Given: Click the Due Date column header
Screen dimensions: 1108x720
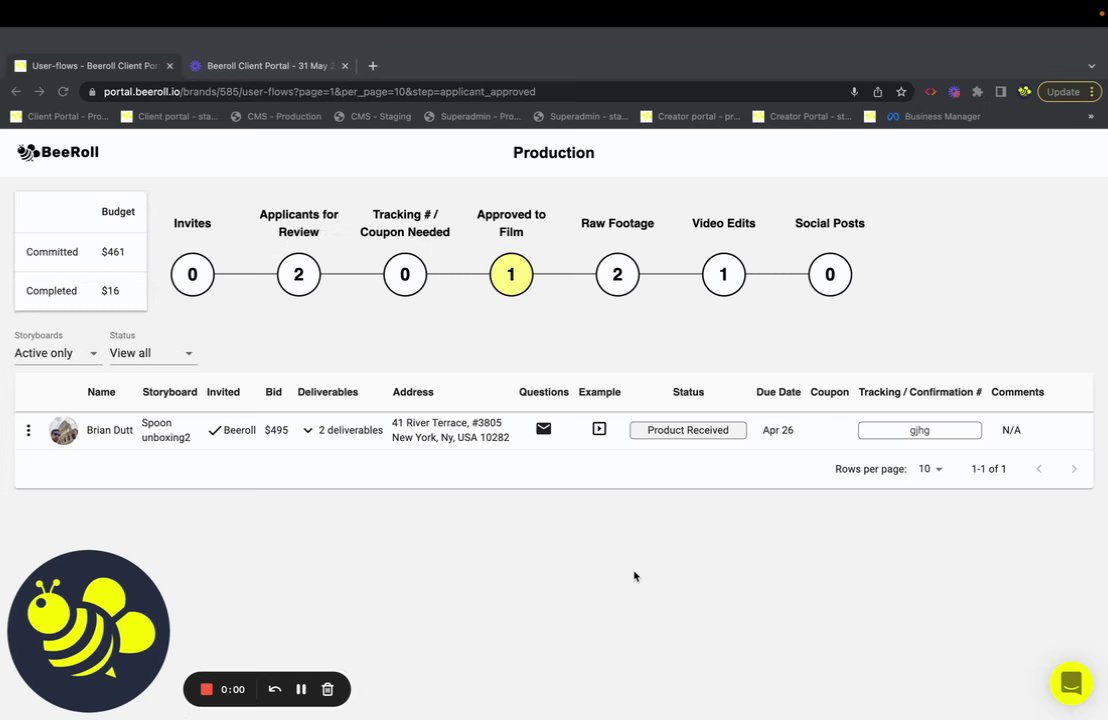Looking at the screenshot, I should coord(778,392).
